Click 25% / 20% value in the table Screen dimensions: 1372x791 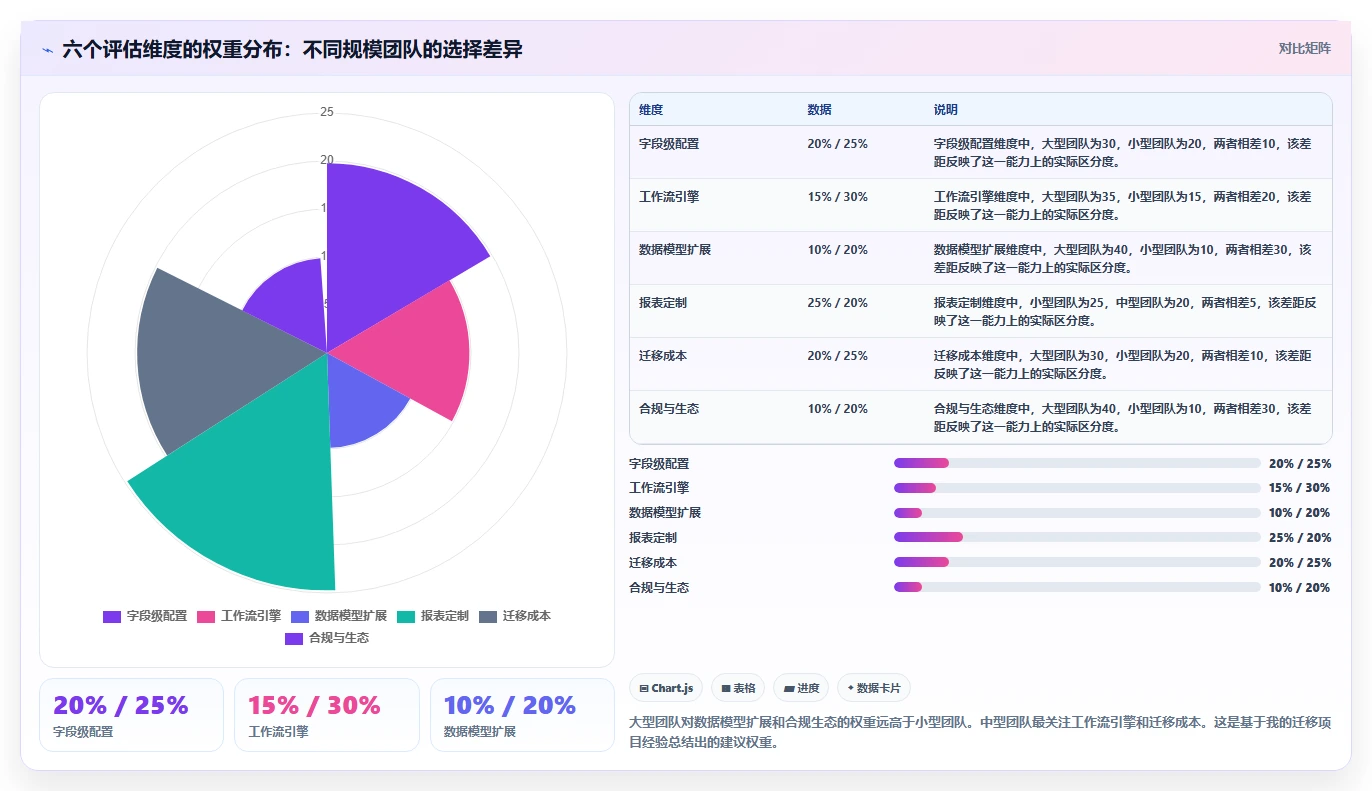(x=838, y=302)
